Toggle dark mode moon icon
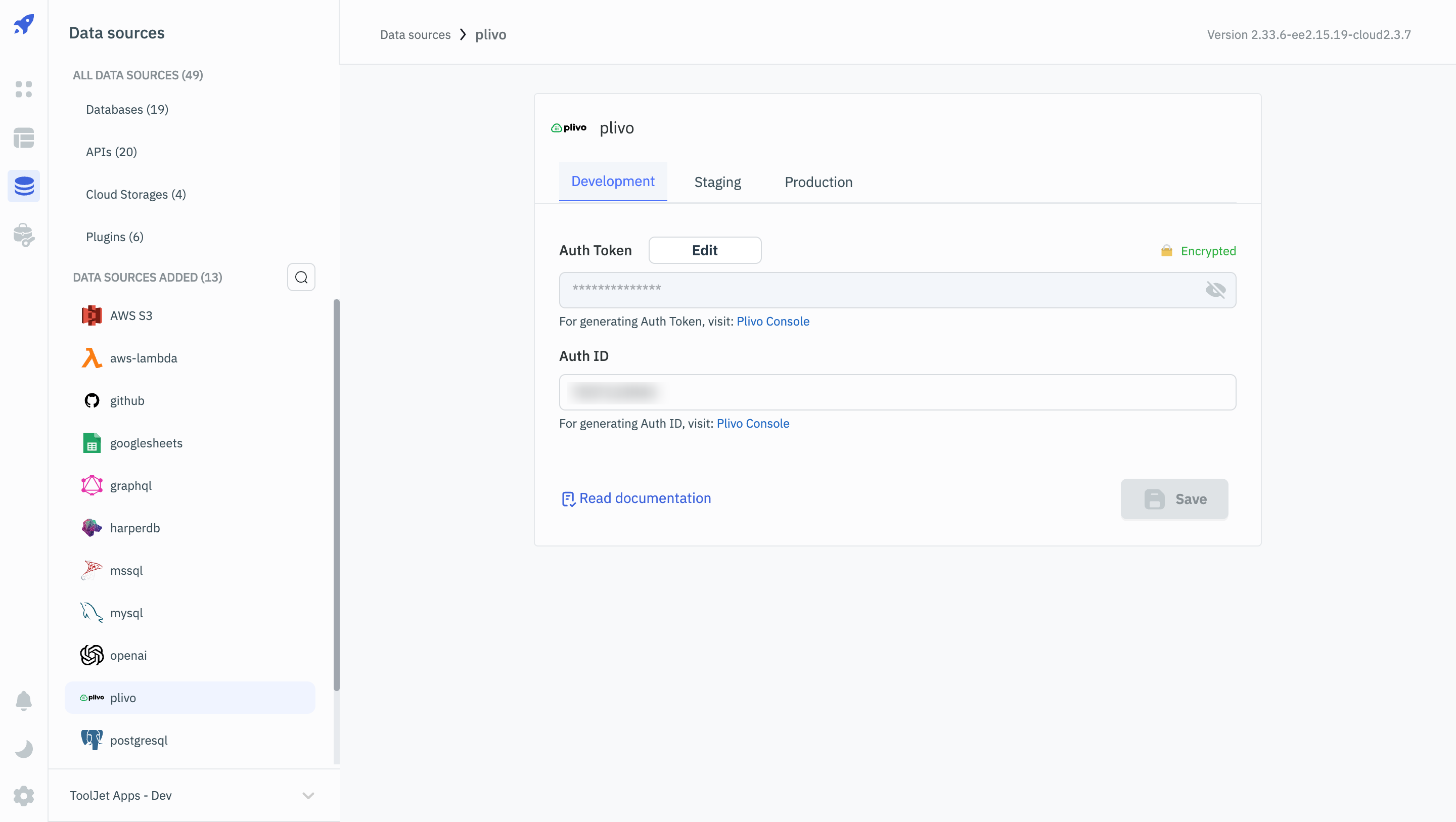 [24, 749]
